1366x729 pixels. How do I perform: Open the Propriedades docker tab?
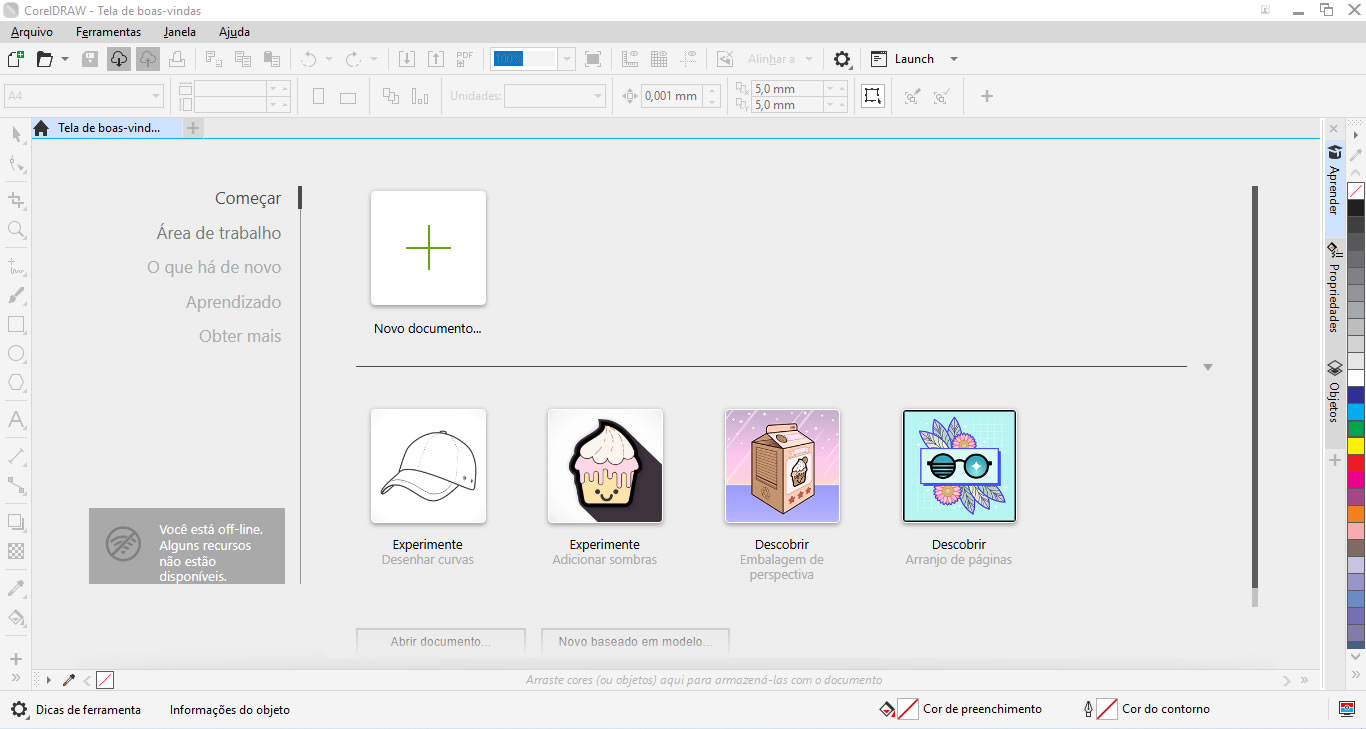(x=1334, y=288)
